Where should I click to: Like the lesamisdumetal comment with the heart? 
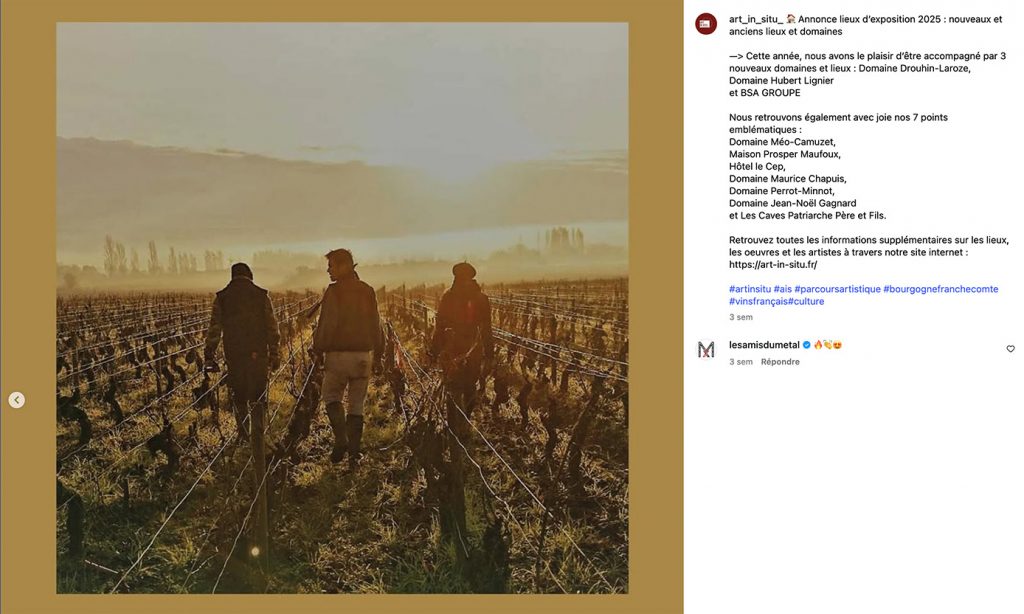[1010, 349]
